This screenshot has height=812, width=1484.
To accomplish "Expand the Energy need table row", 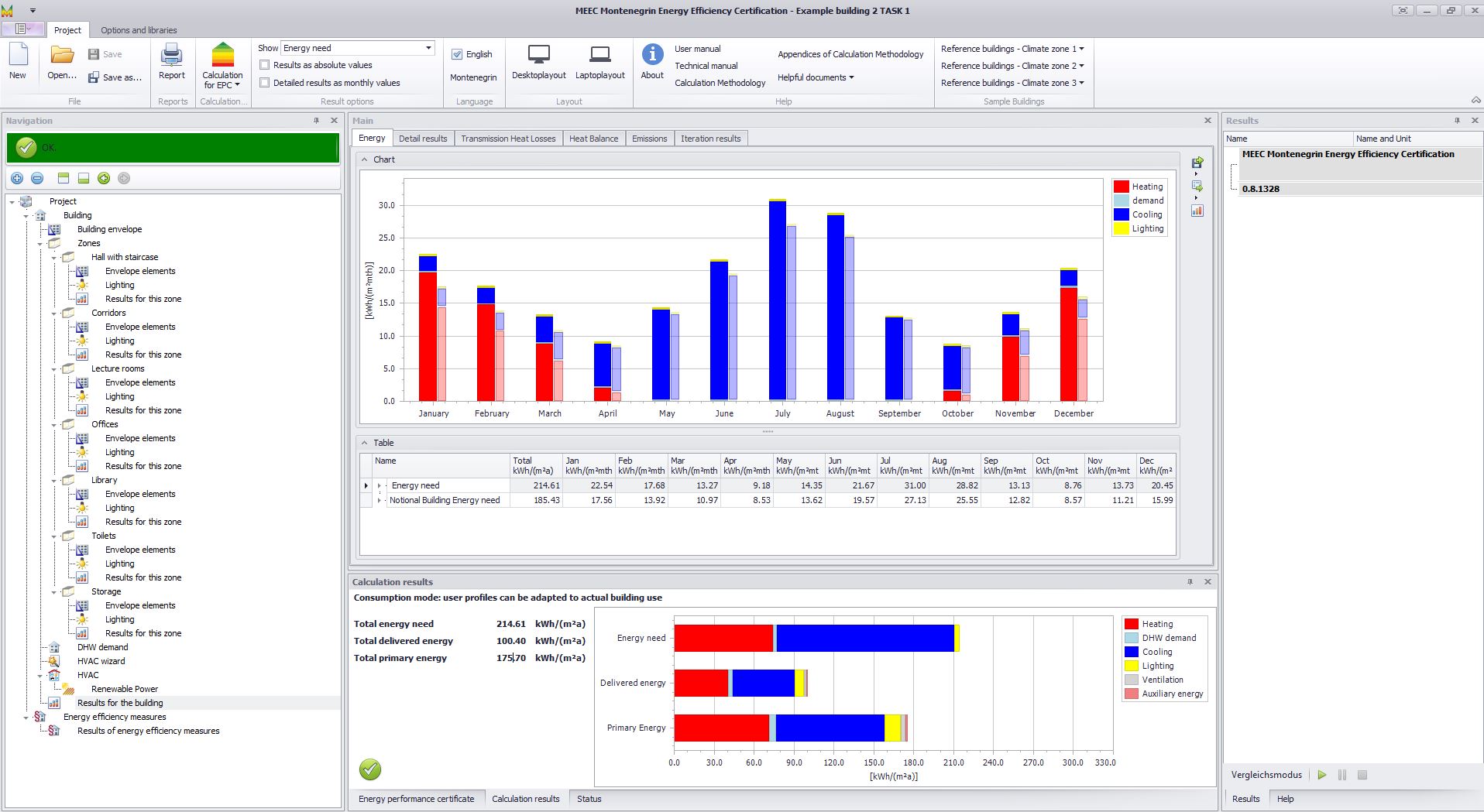I will (x=380, y=485).
